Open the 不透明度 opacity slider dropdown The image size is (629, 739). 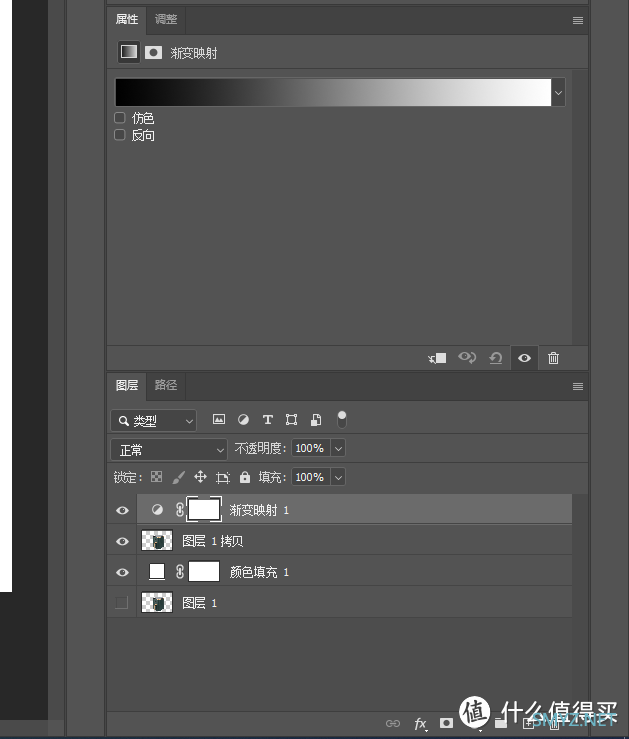click(x=338, y=448)
